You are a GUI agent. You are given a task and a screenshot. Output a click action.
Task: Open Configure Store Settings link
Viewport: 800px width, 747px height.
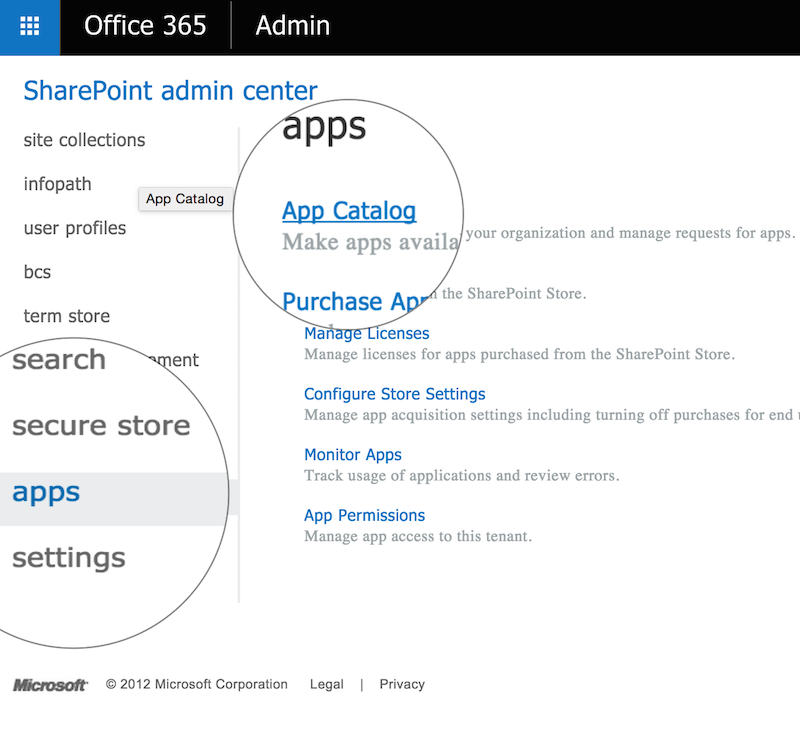tap(395, 394)
